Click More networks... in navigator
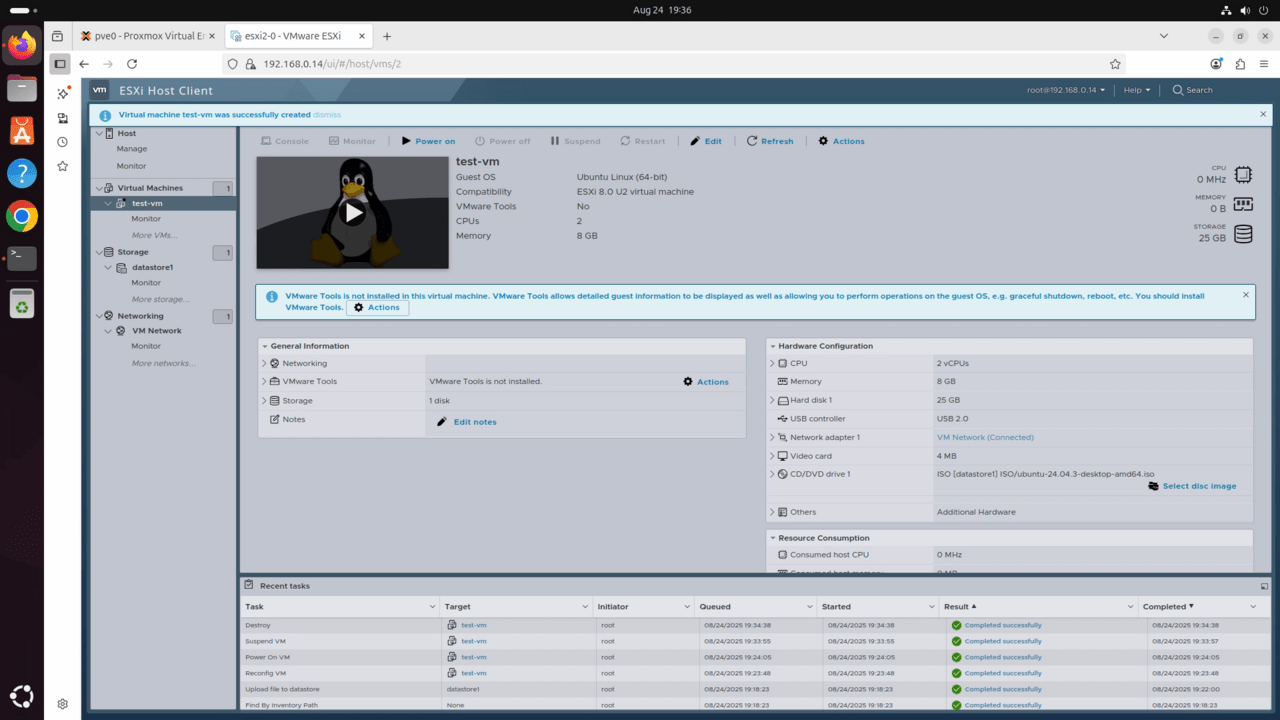 (x=163, y=363)
